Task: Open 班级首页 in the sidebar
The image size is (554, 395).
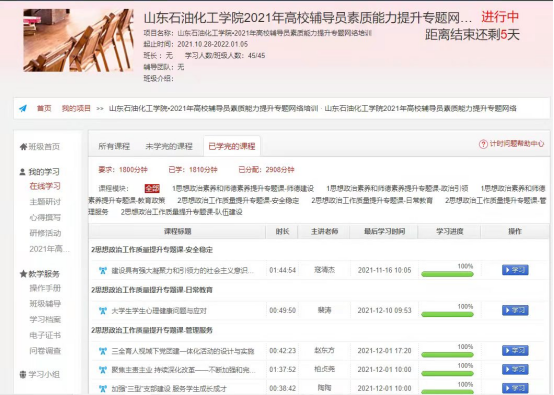Action: pos(44,147)
